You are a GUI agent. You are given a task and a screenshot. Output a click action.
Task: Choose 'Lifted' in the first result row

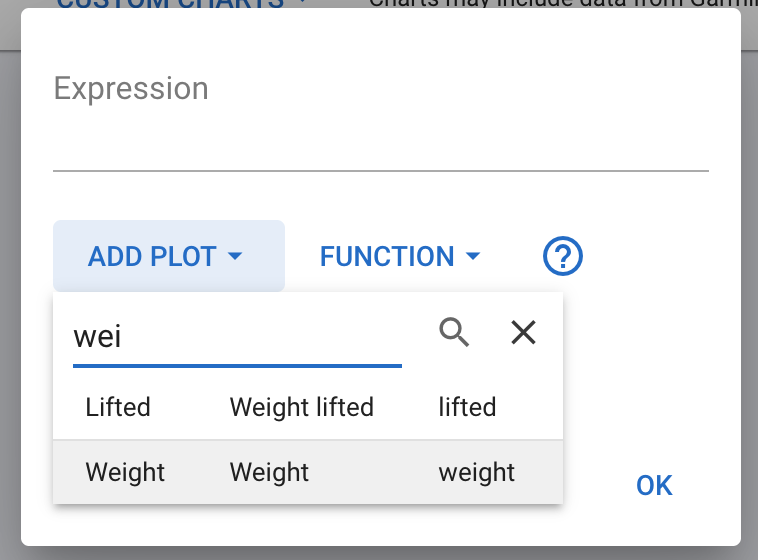[118, 407]
